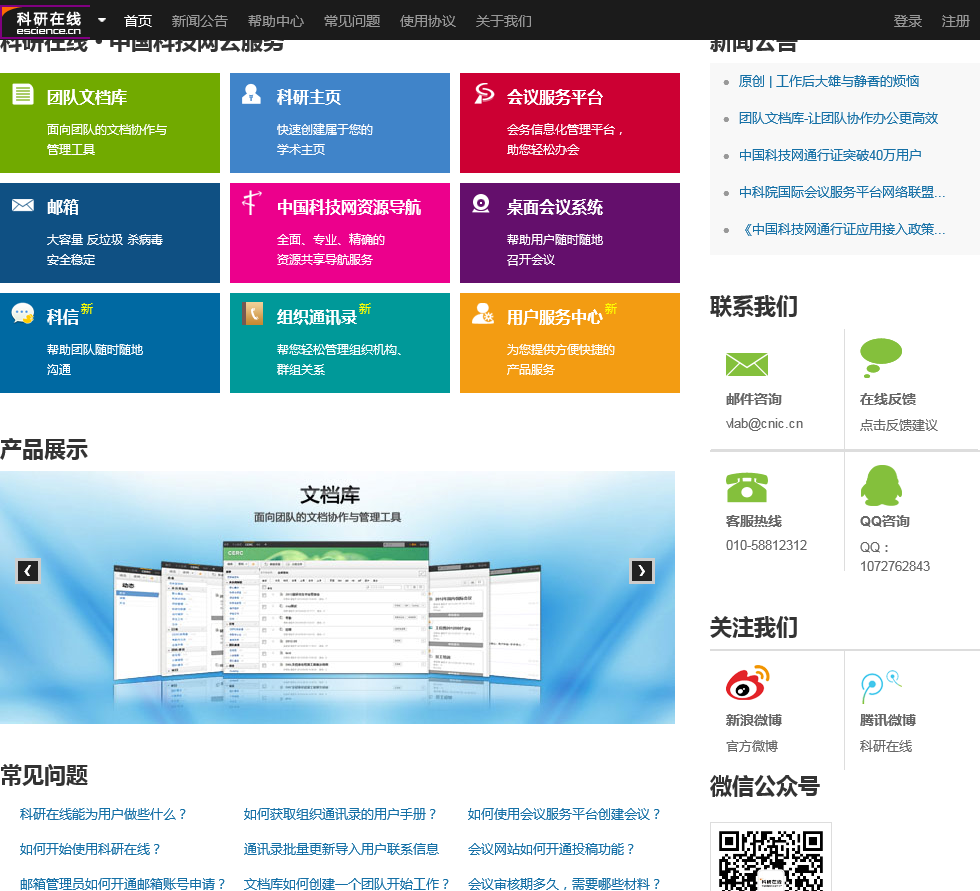Open FAQ 邮箱管理员如何开通邮箱账号申请？
980x891 pixels.
click(122, 884)
